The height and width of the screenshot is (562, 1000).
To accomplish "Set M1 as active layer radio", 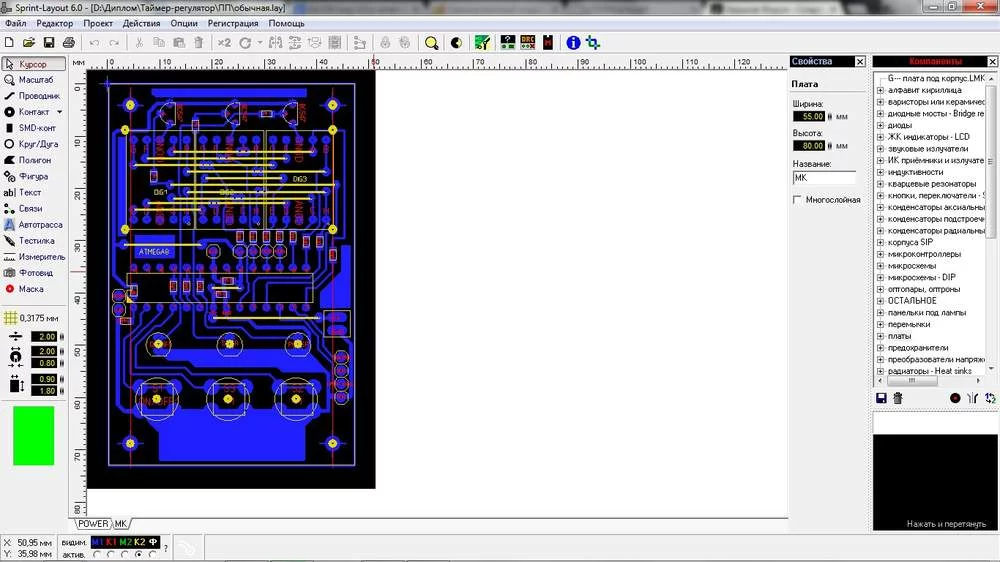I will click(x=97, y=554).
